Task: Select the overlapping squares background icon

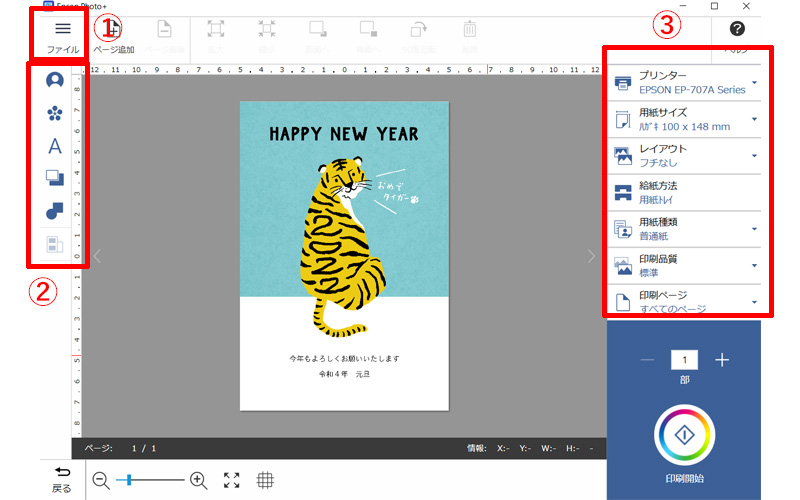Action: (55, 178)
